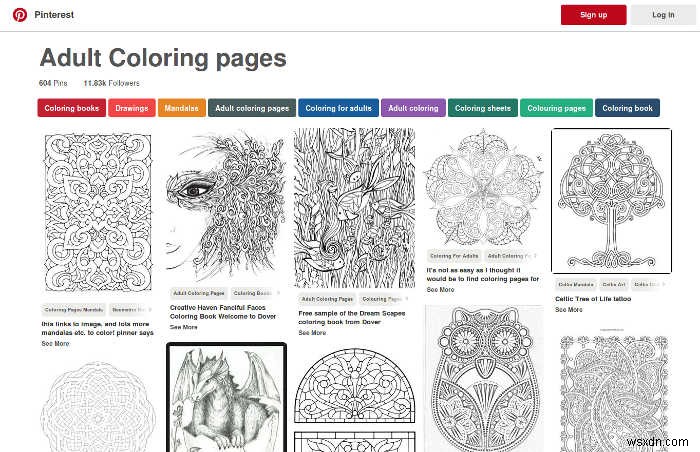Image resolution: width=700 pixels, height=452 pixels.
Task: Select the Coloring sheets chip
Action: pyautogui.click(x=483, y=108)
